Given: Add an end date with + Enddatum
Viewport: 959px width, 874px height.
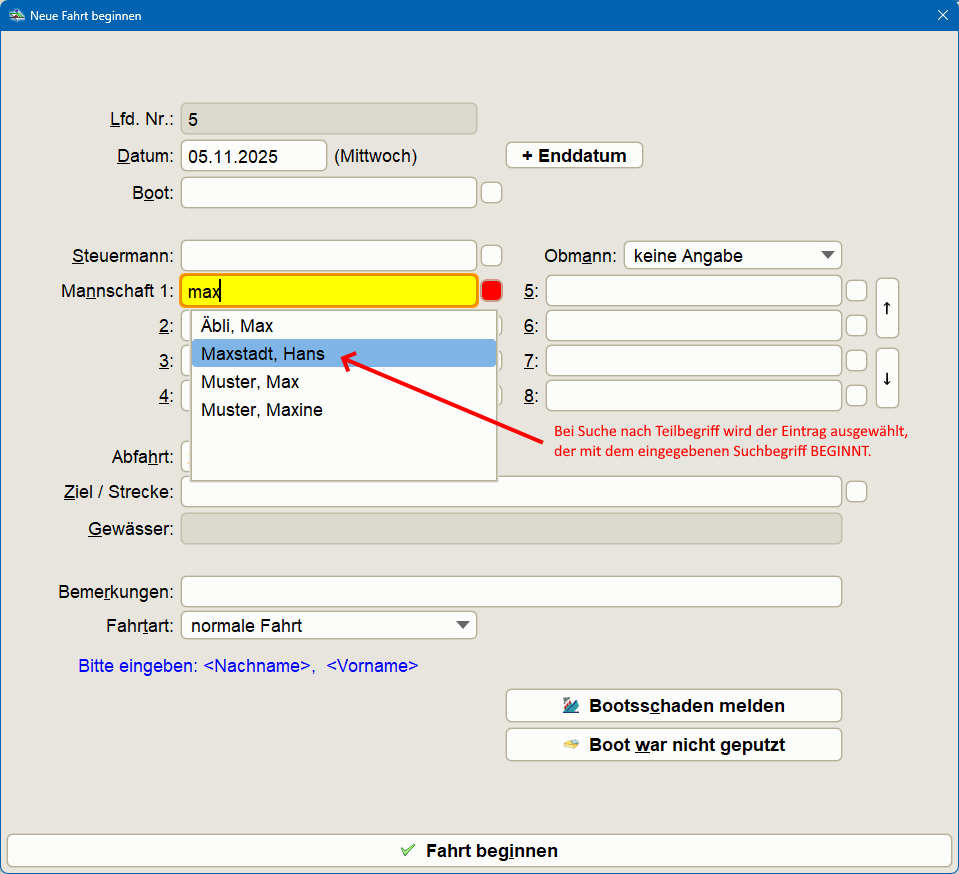Looking at the screenshot, I should click(x=574, y=156).
